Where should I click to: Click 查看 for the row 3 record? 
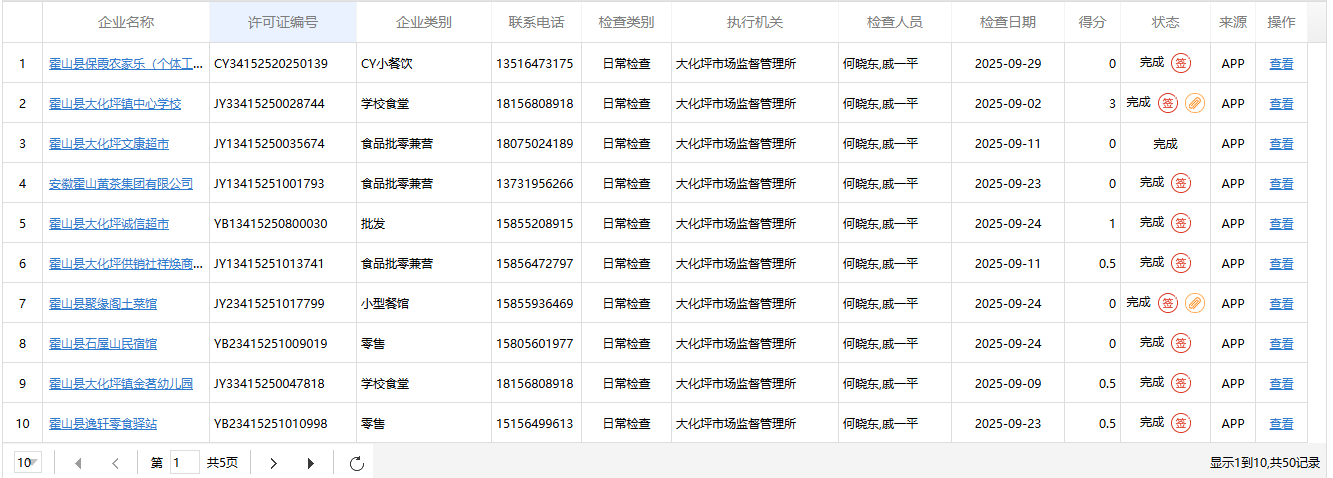[x=1281, y=144]
